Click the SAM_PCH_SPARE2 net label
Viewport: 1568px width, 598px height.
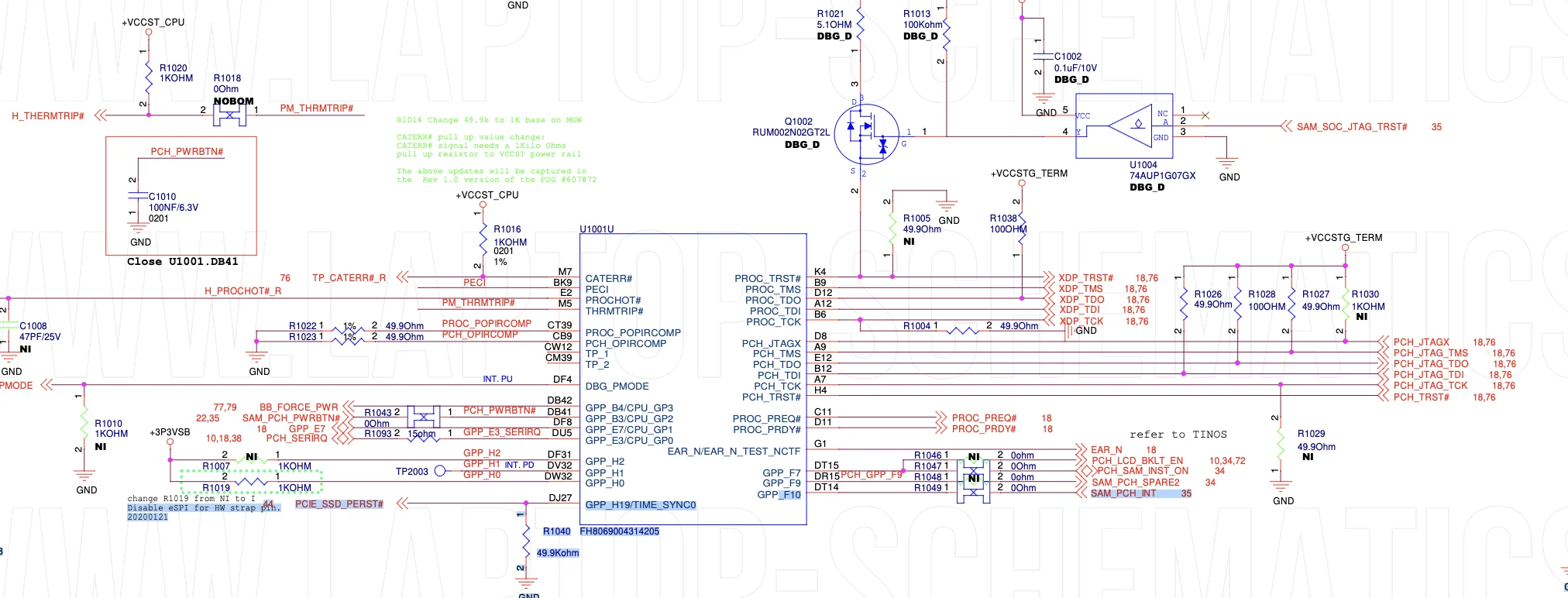coord(1135,483)
